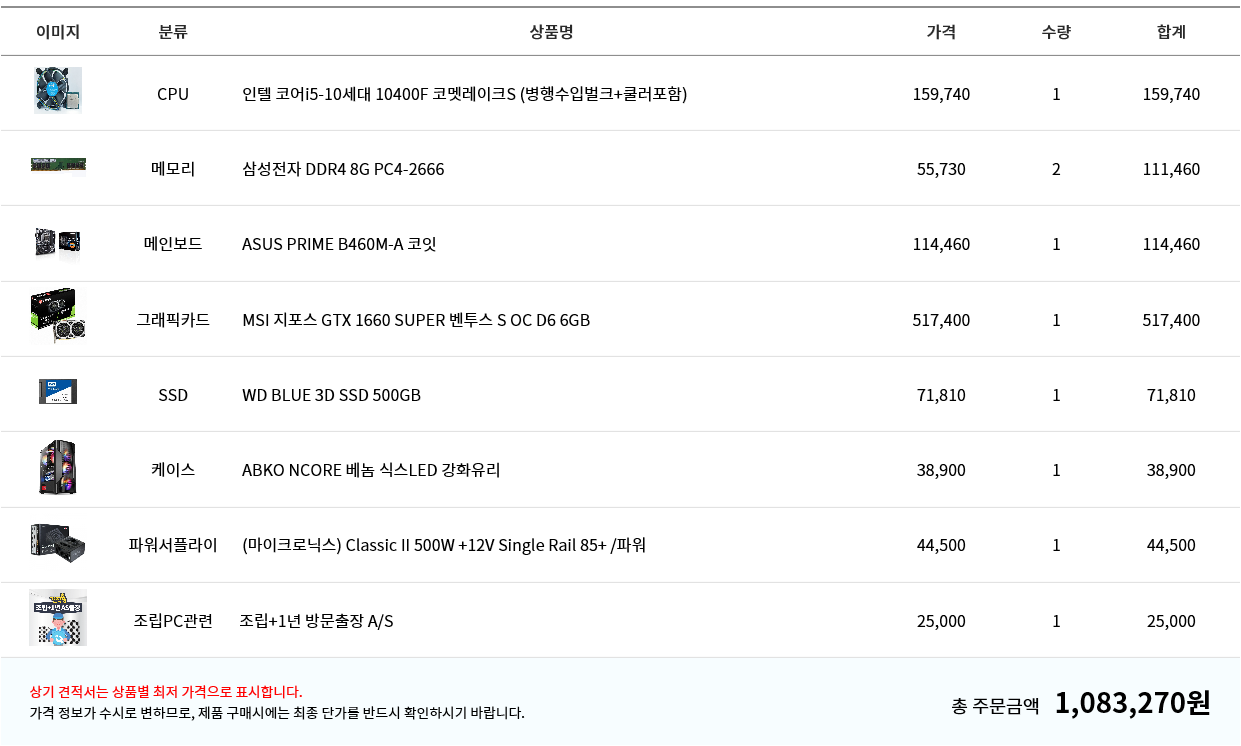Open the 인텔 코어i5-10세대 10400F product link

464,94
